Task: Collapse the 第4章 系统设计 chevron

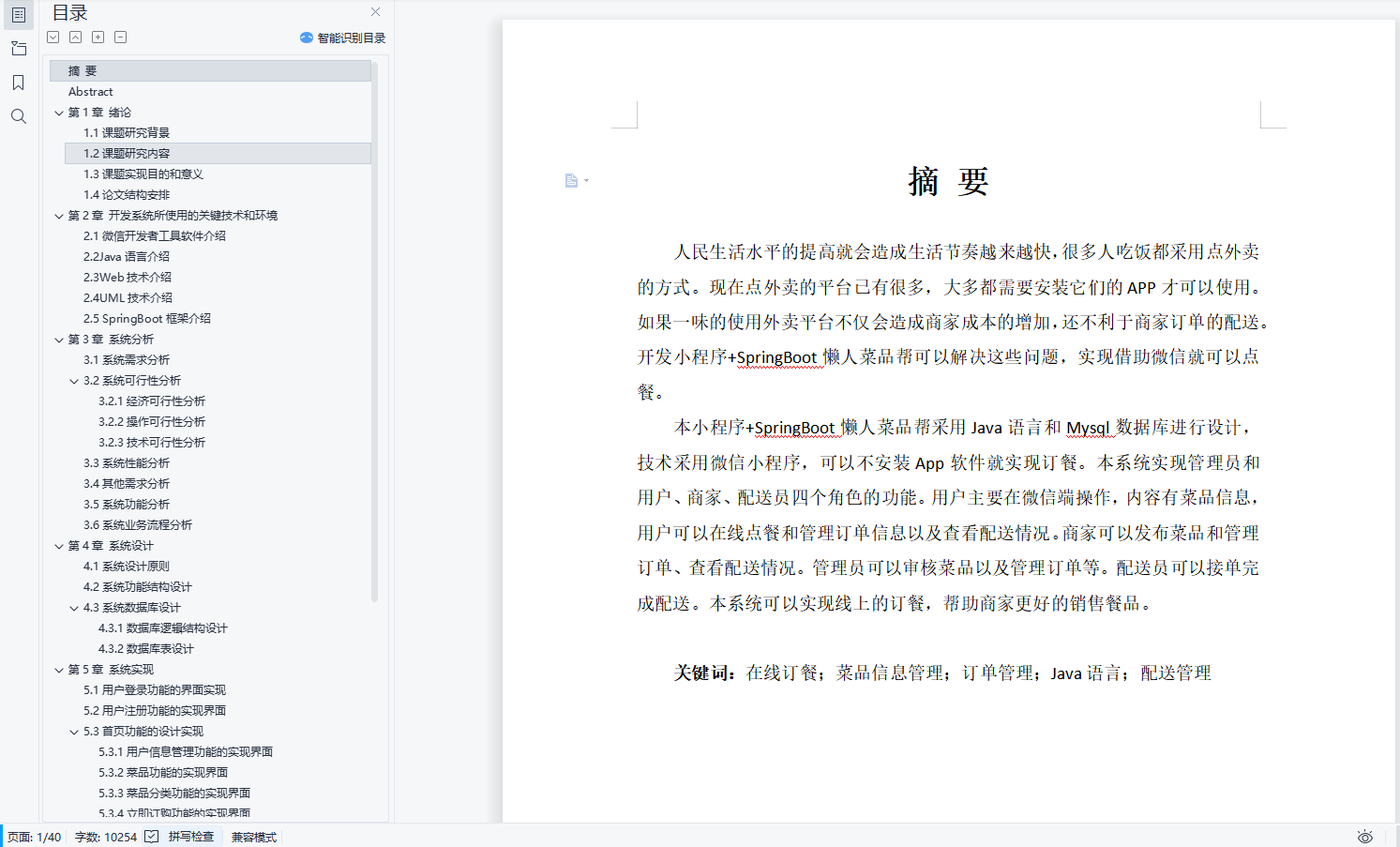Action: pyautogui.click(x=59, y=546)
